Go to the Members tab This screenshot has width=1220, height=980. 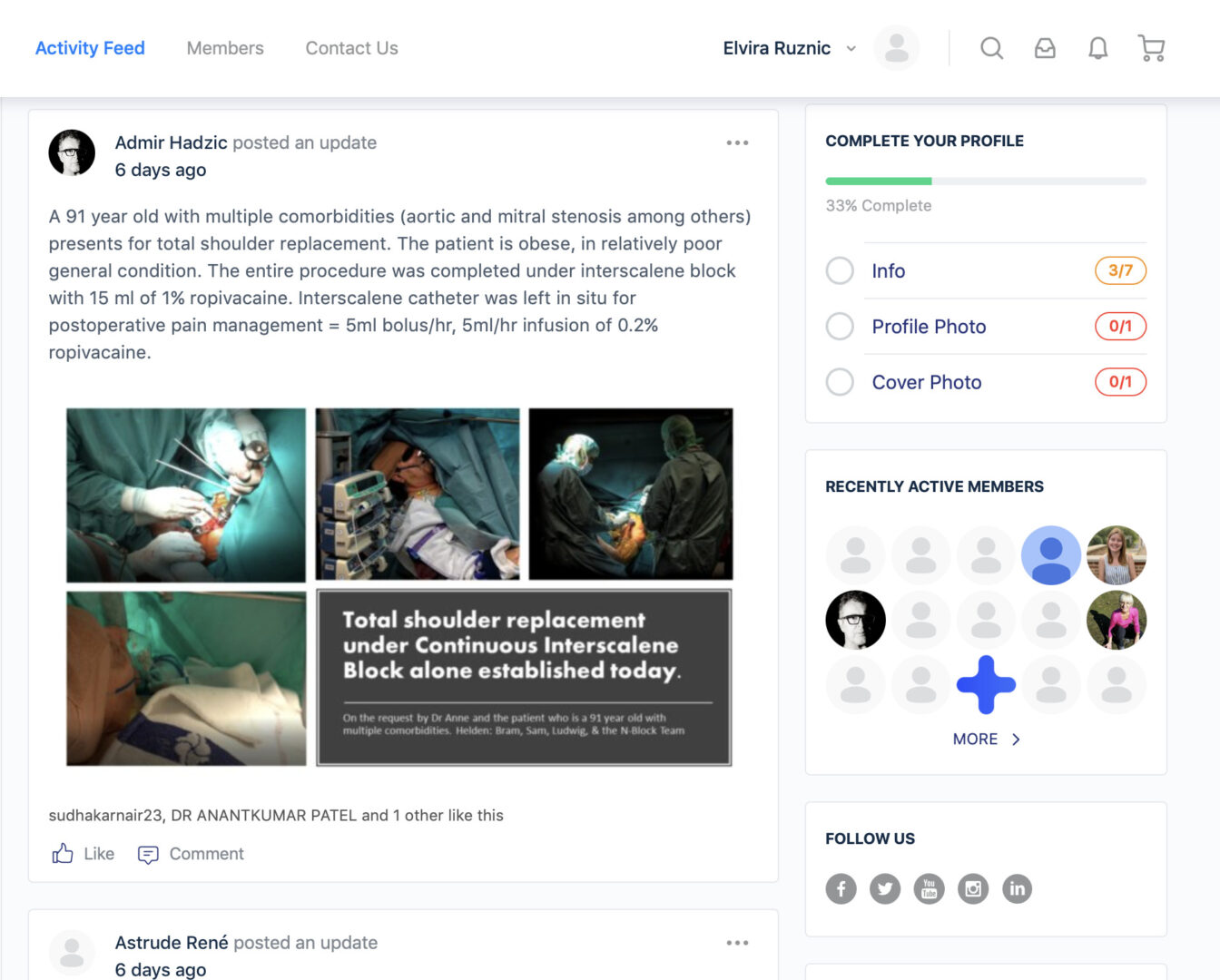click(x=225, y=48)
